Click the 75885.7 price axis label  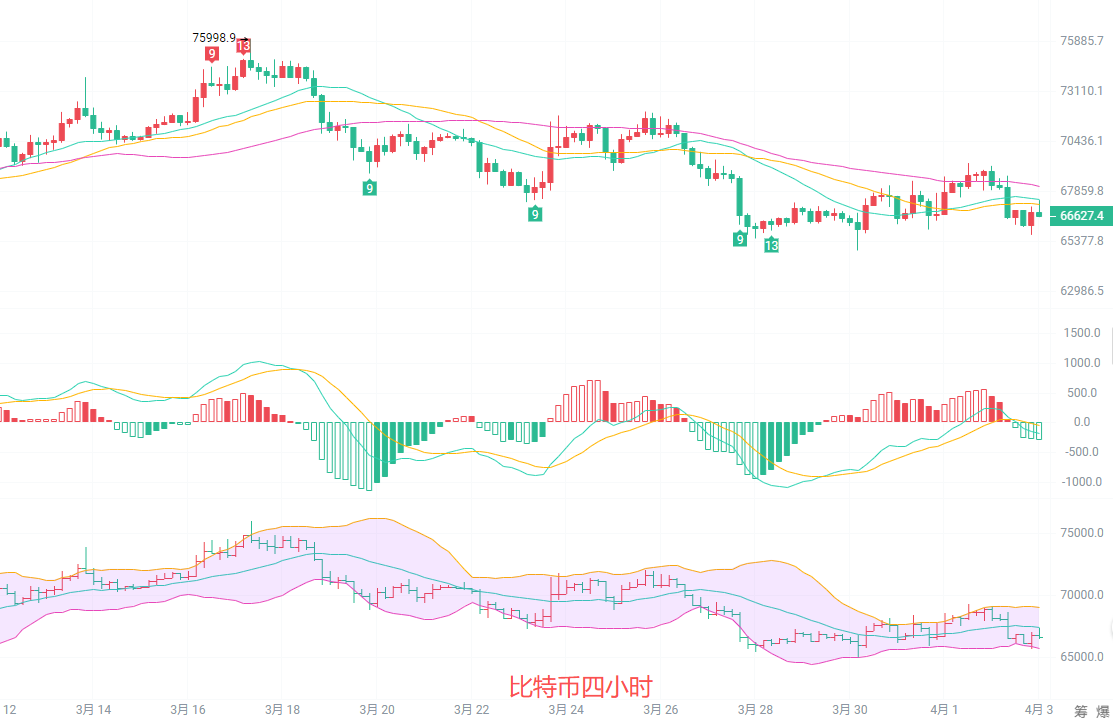(1081, 41)
